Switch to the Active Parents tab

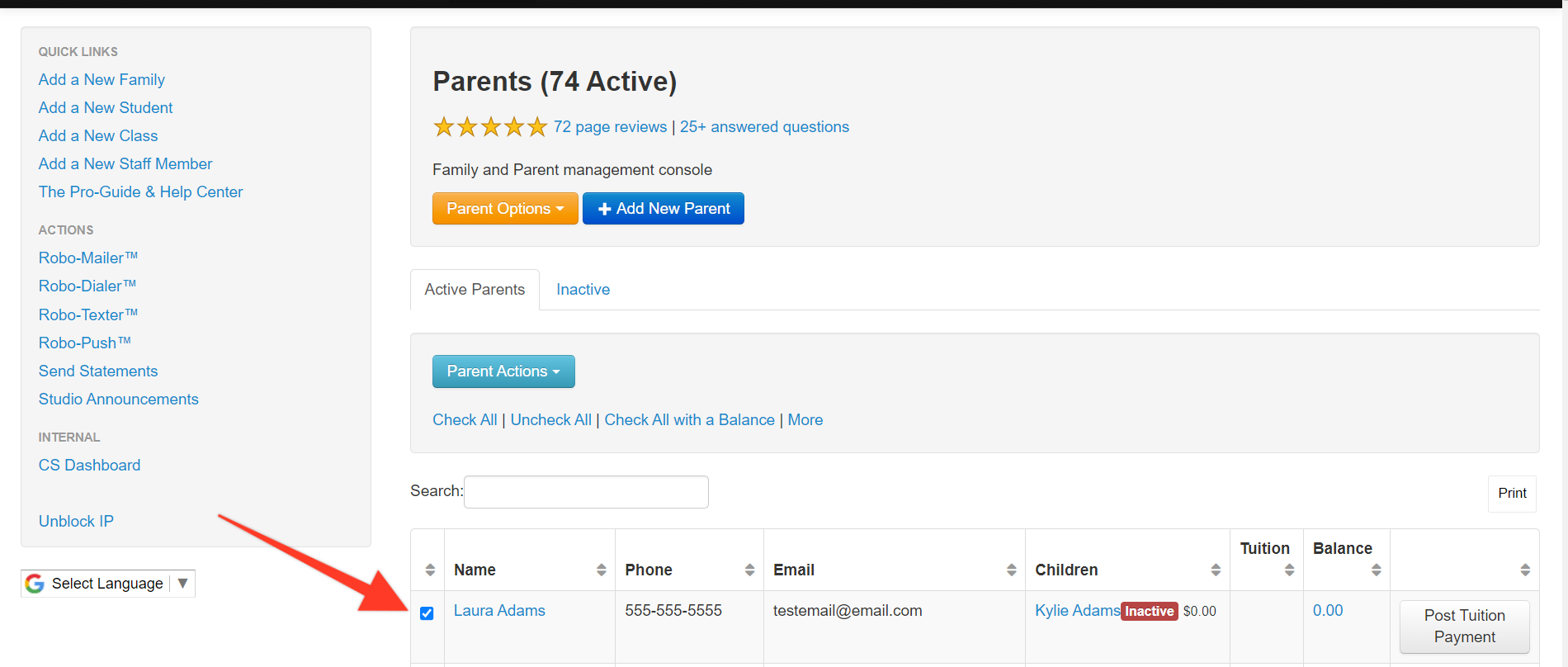tap(475, 290)
